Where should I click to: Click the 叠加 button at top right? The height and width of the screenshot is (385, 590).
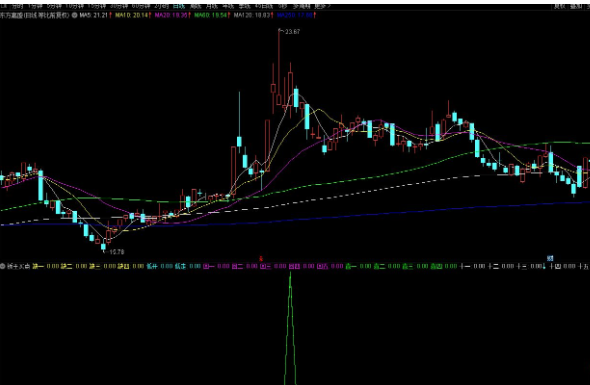click(x=576, y=6)
